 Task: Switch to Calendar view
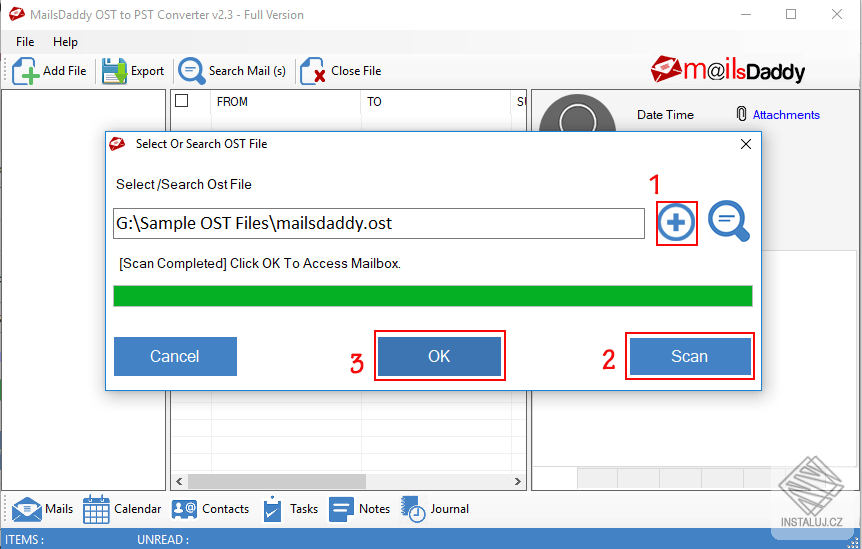click(x=122, y=509)
